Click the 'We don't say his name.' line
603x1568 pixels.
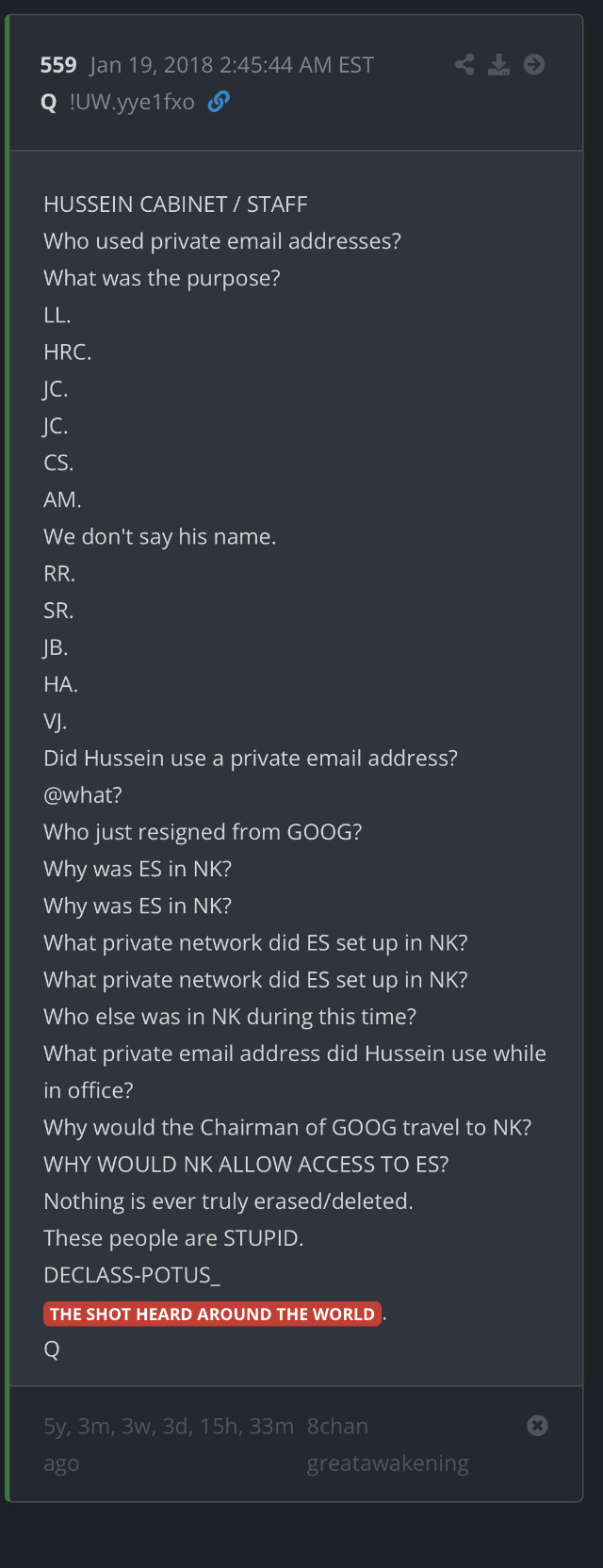pos(160,537)
